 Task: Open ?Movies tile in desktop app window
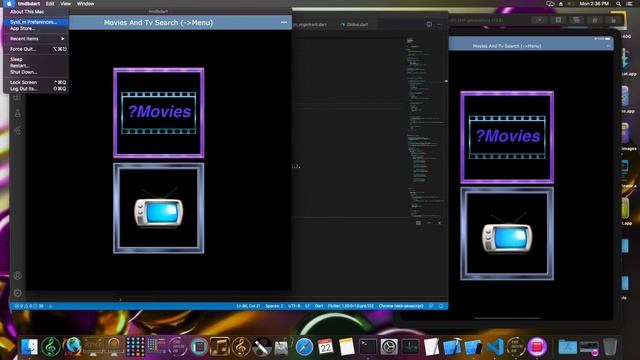tap(159, 113)
